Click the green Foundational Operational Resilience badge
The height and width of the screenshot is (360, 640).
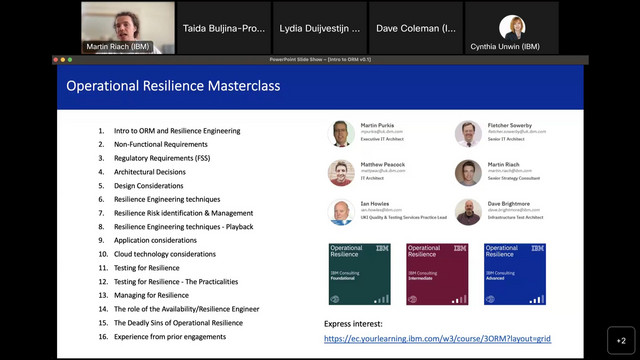tap(360, 274)
